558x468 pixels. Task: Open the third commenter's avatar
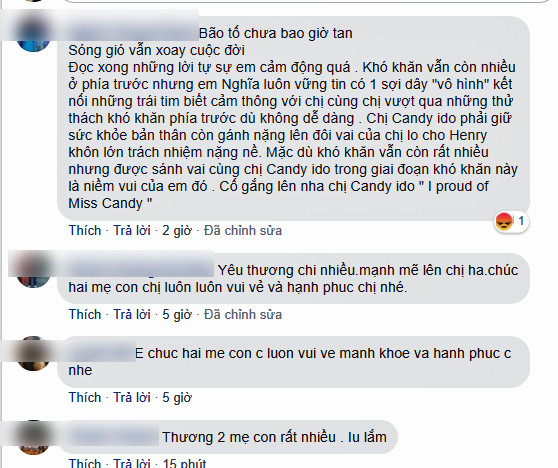tap(33, 354)
